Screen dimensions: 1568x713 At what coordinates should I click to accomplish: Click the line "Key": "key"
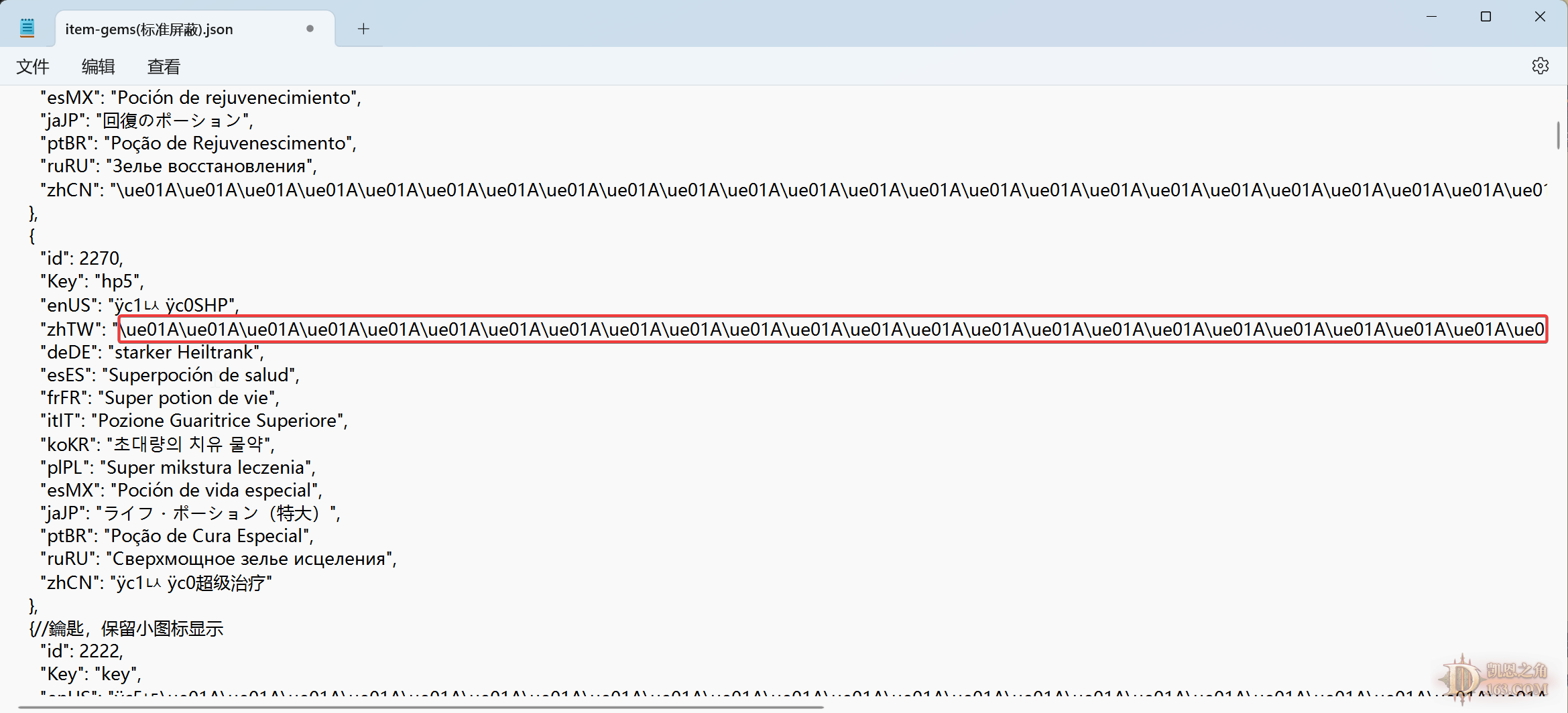[x=91, y=674]
